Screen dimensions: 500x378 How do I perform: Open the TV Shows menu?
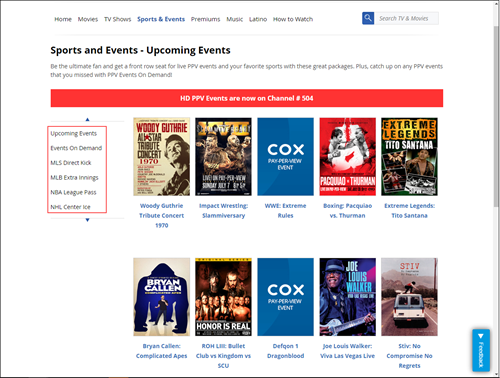coord(118,19)
